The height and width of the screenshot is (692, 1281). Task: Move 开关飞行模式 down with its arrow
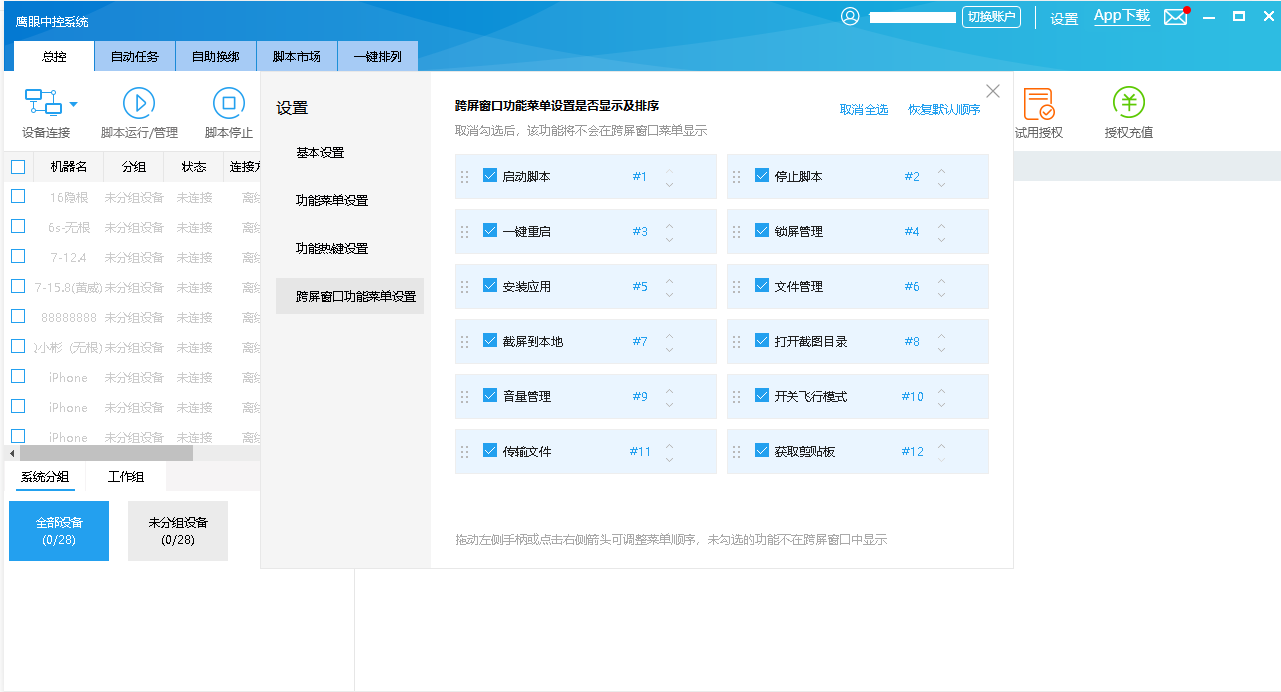tap(941, 404)
